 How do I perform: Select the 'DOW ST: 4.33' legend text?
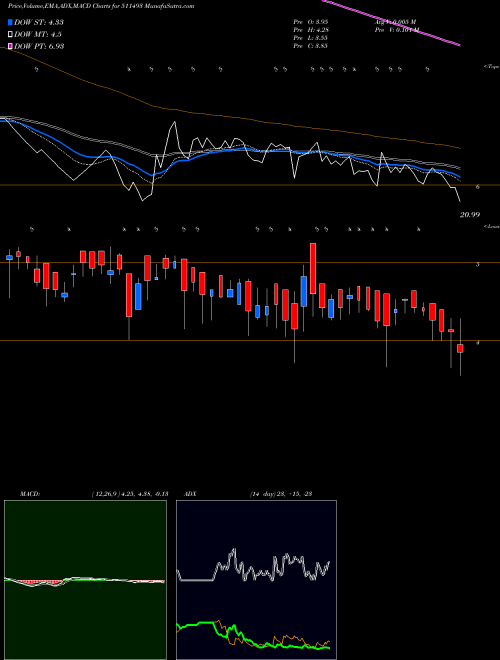(x=39, y=22)
